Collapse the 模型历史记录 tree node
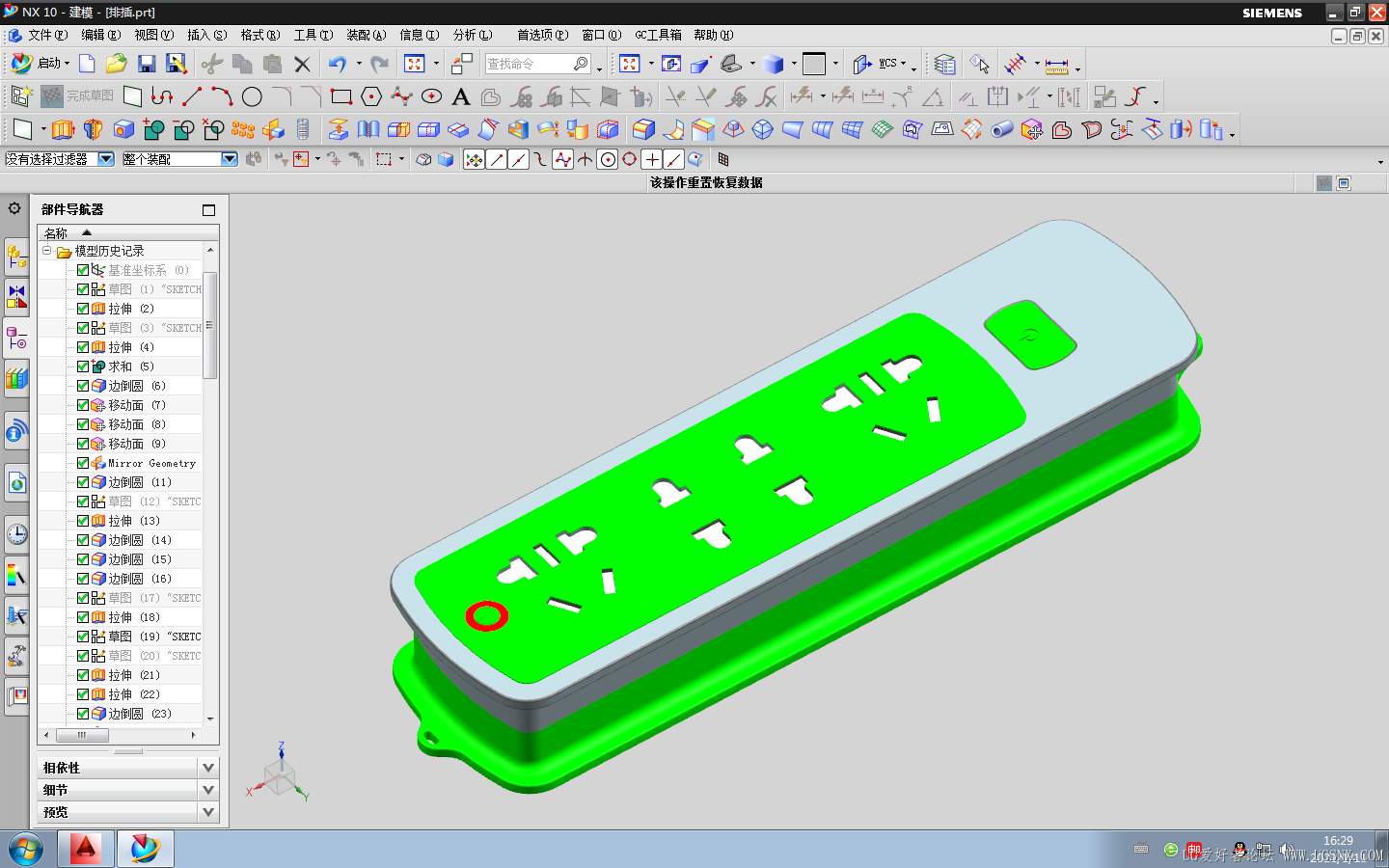This screenshot has height=868, width=1389. pyautogui.click(x=46, y=251)
